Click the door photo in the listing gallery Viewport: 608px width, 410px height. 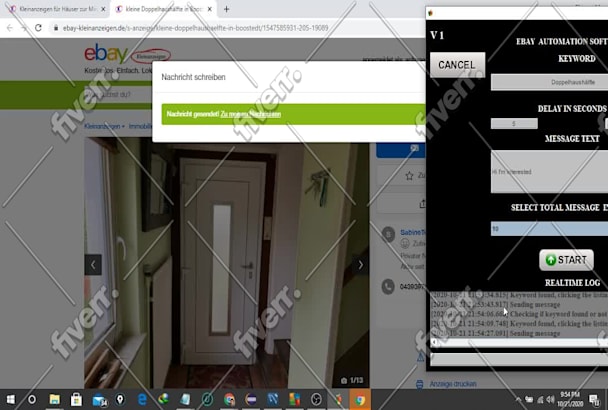pyautogui.click(x=227, y=263)
